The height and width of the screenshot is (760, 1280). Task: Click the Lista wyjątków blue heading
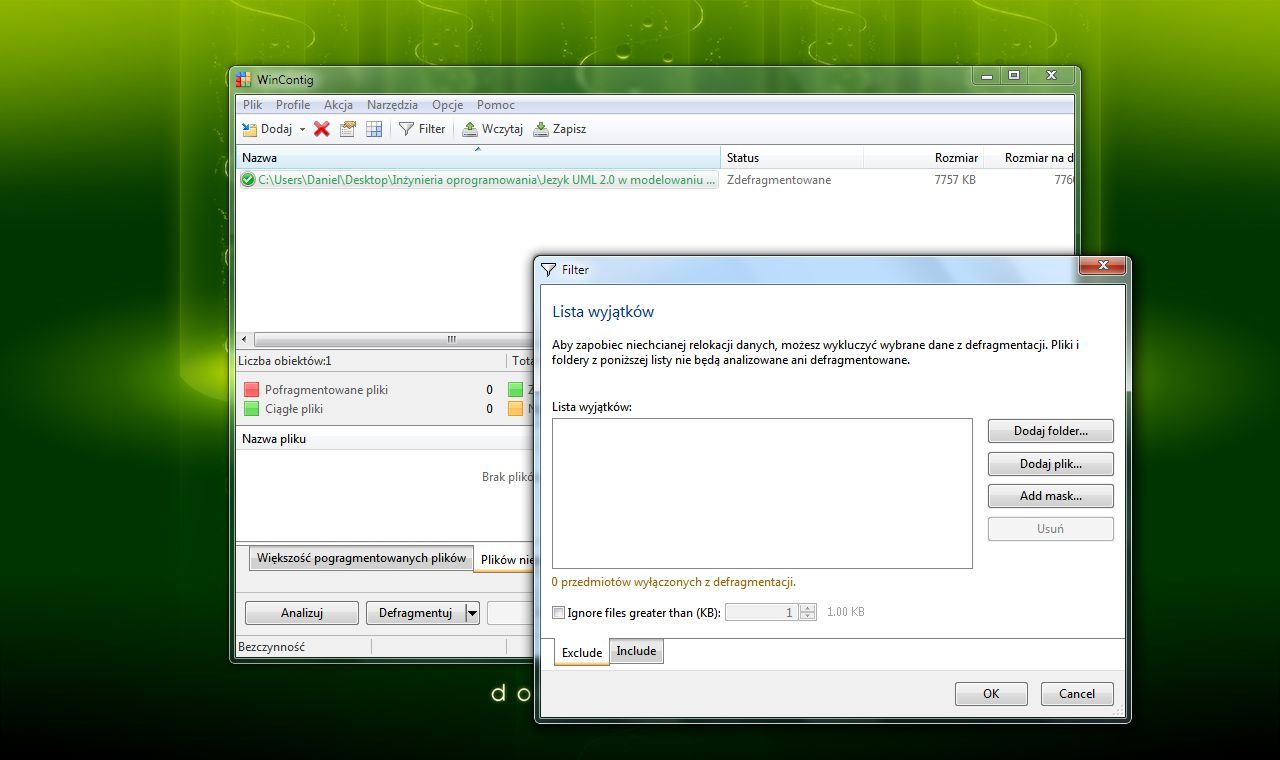(603, 312)
